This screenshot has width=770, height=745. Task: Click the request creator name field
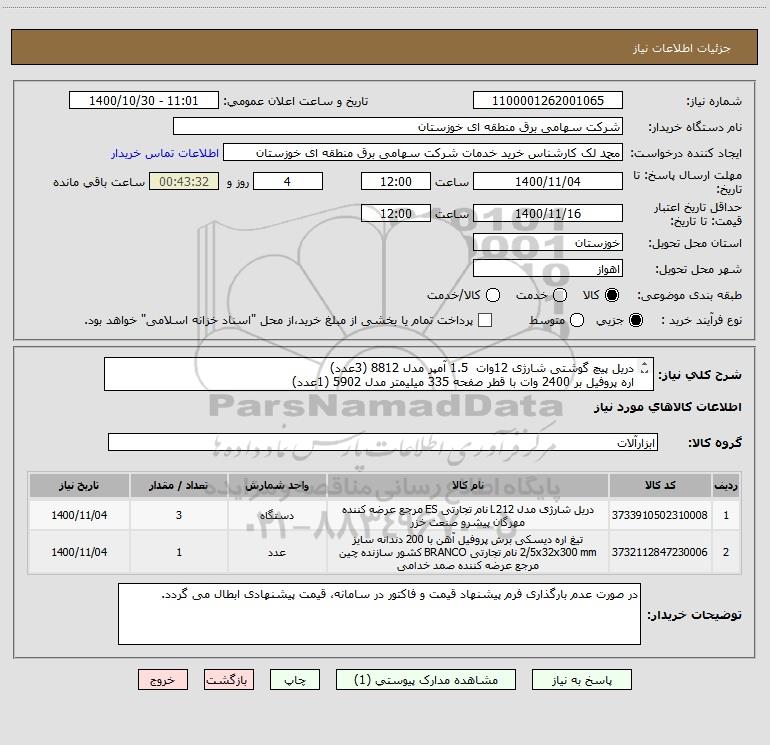423,153
